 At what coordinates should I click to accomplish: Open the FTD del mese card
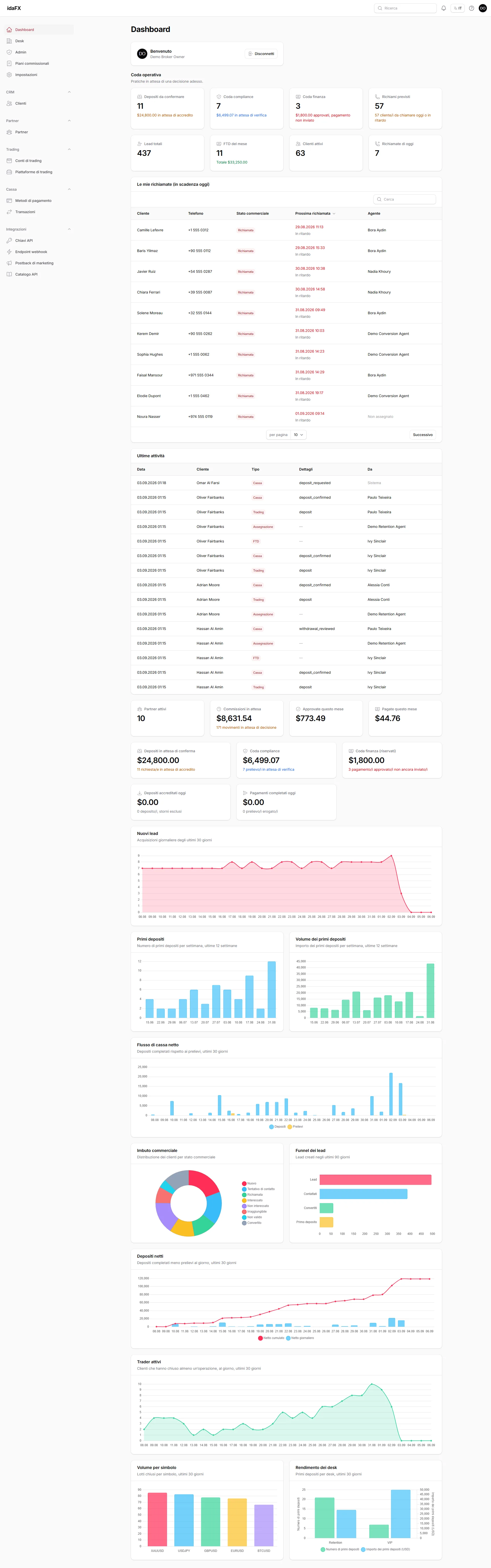pyautogui.click(x=247, y=153)
